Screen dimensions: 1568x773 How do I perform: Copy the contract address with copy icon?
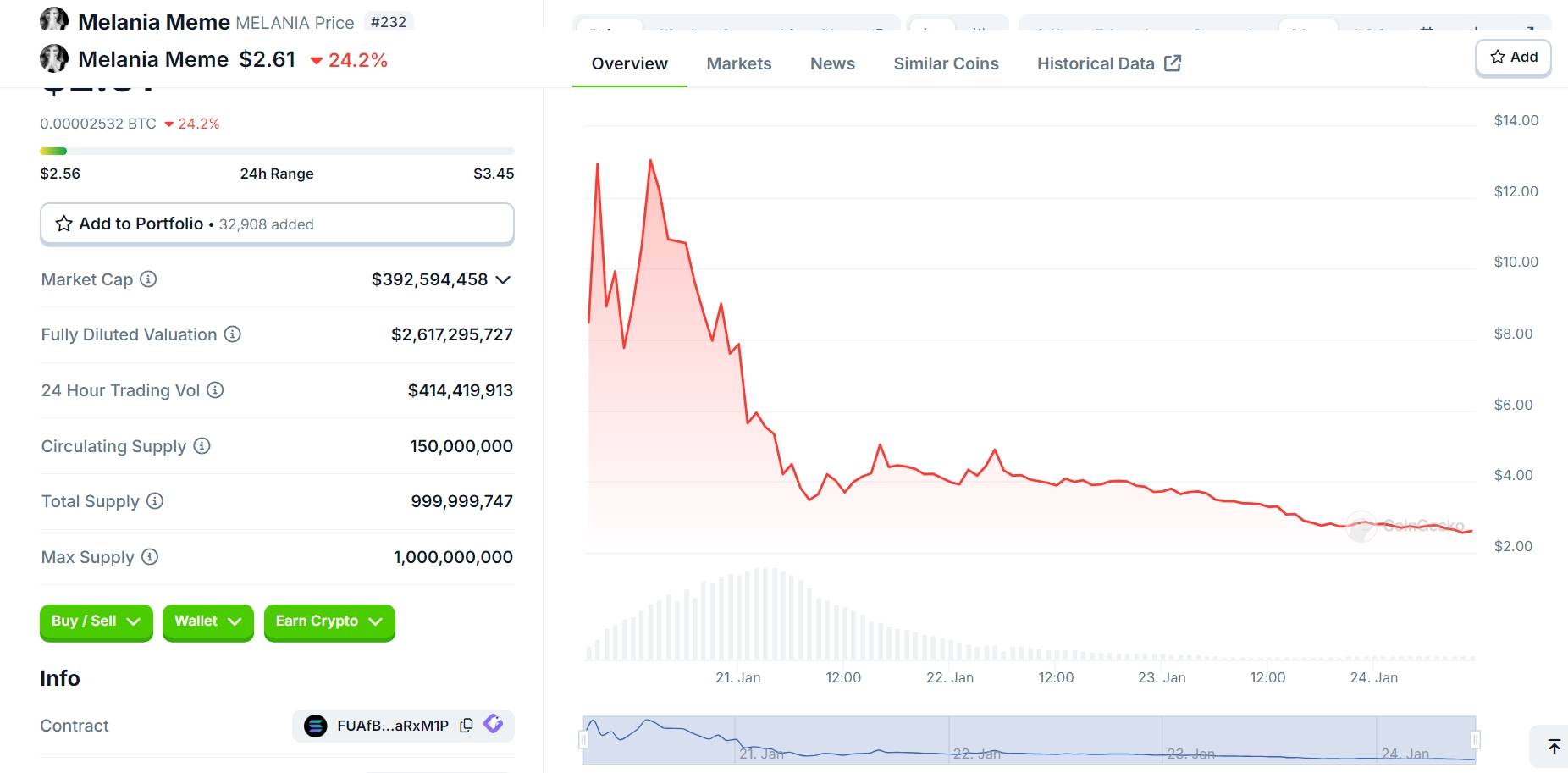[466, 726]
